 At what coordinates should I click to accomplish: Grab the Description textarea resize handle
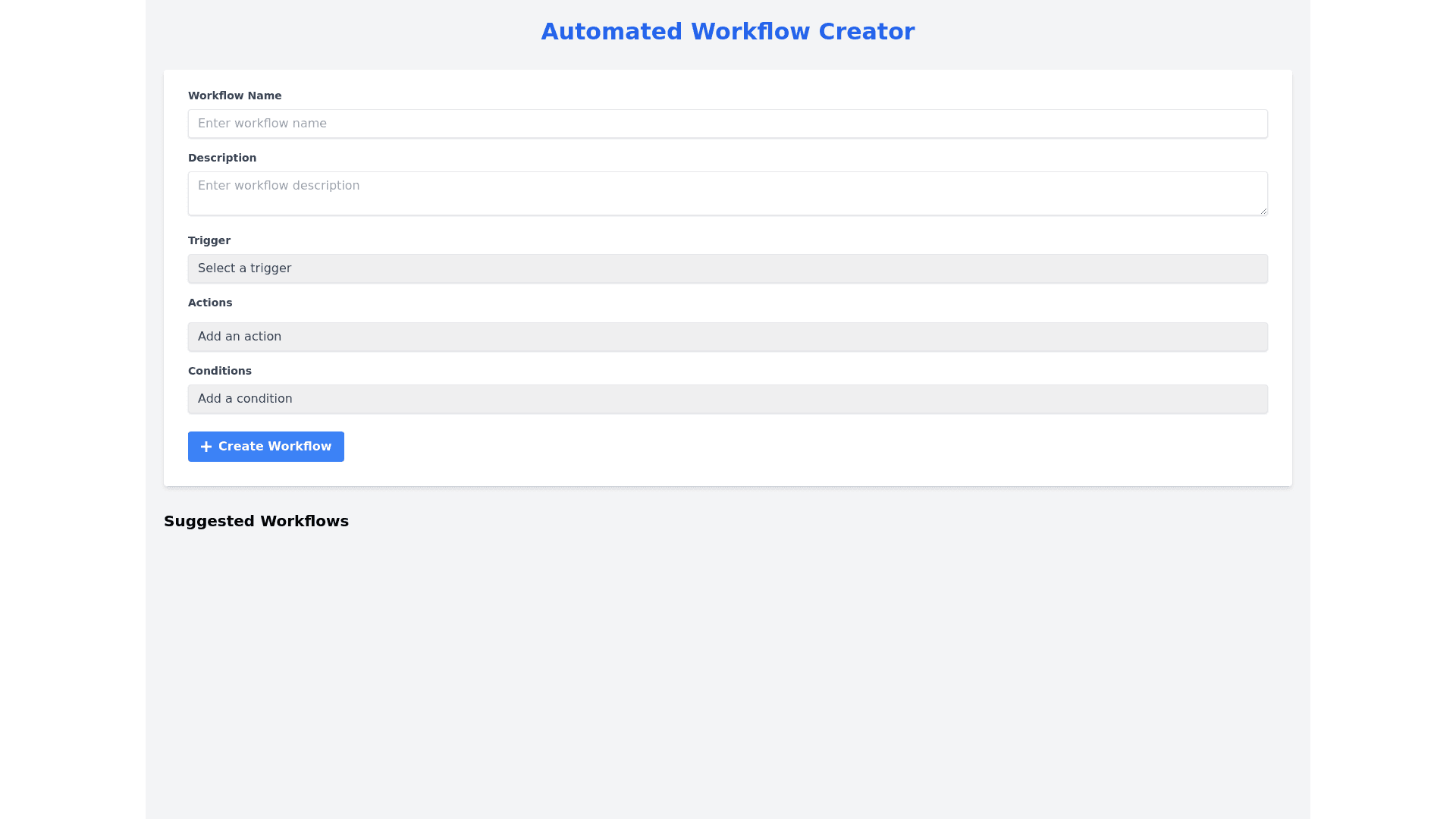click(1263, 212)
